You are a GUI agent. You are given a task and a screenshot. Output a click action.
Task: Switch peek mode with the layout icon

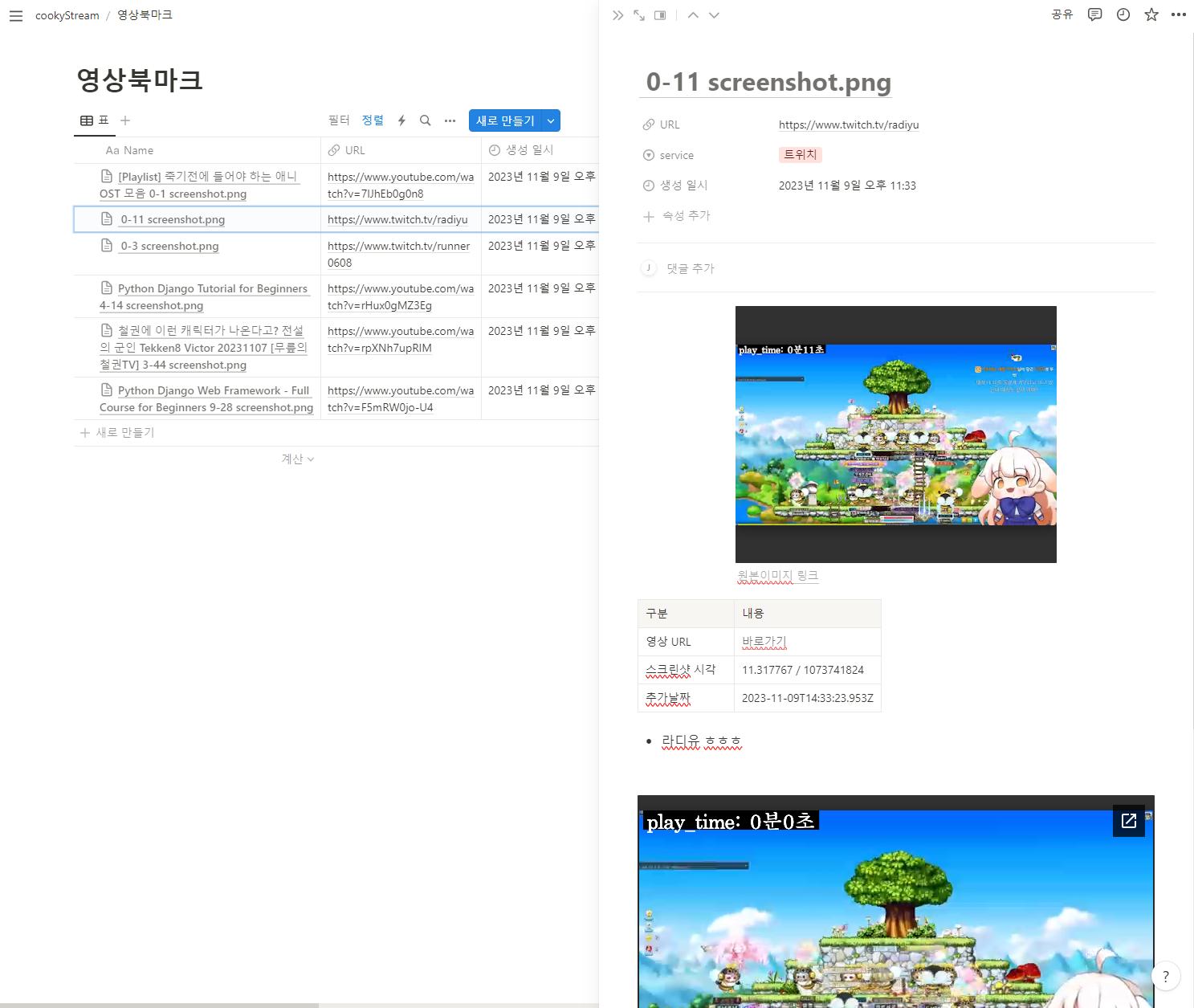click(660, 15)
